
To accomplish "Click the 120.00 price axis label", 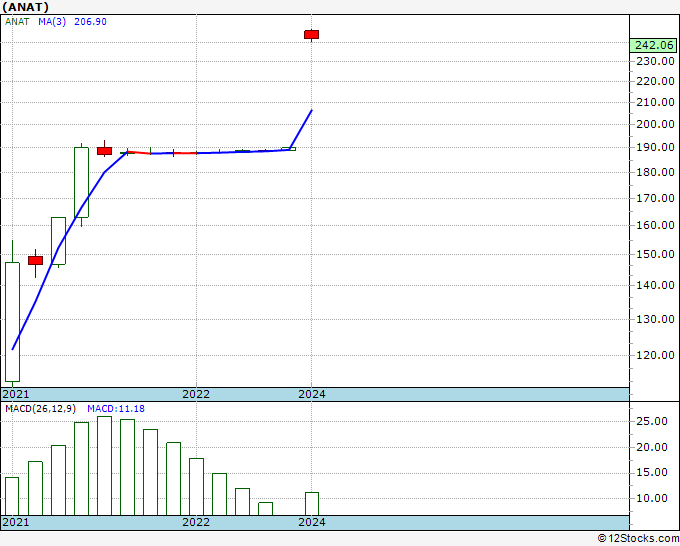I will [x=655, y=355].
